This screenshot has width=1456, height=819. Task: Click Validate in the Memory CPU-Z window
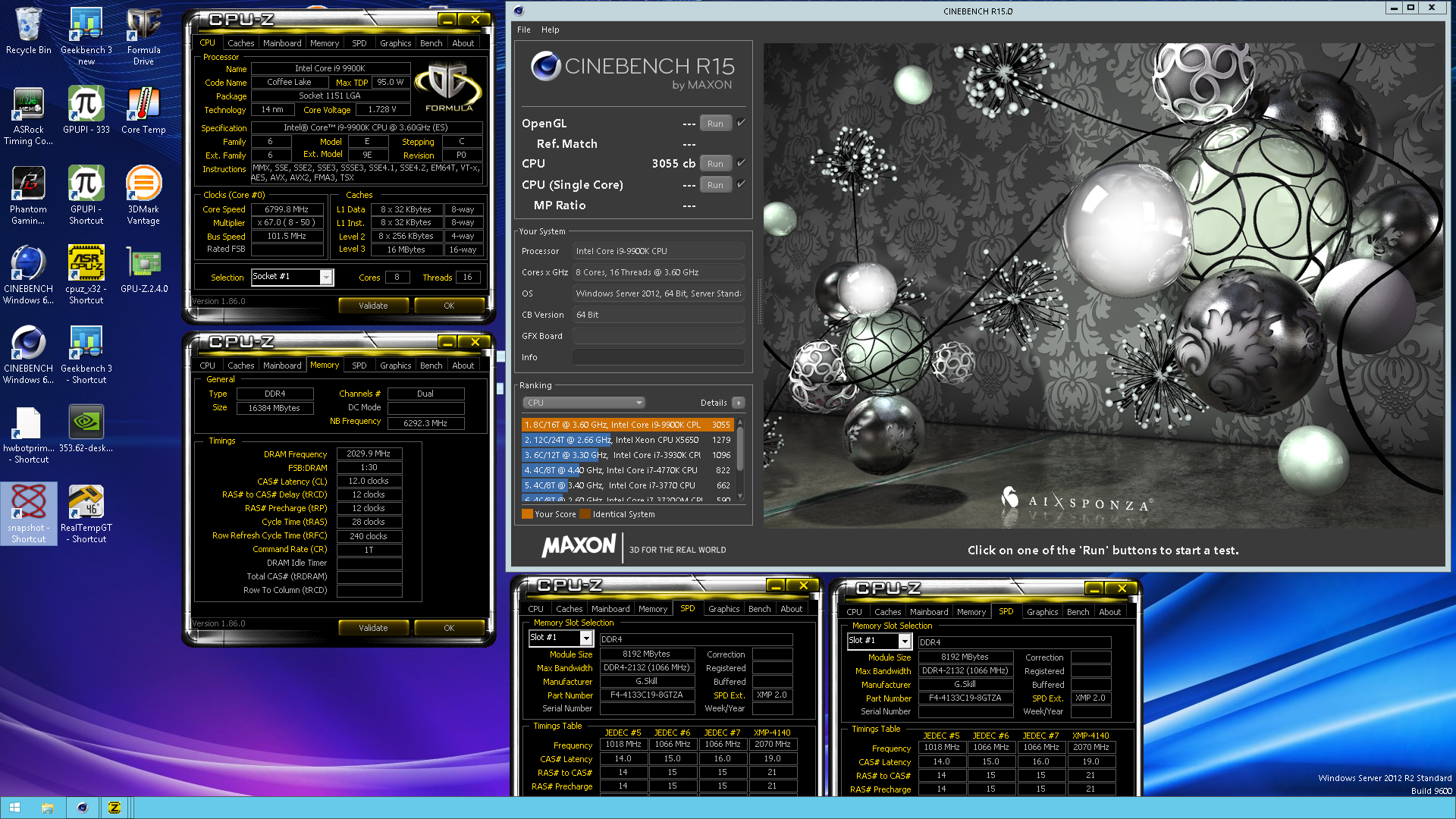373,628
